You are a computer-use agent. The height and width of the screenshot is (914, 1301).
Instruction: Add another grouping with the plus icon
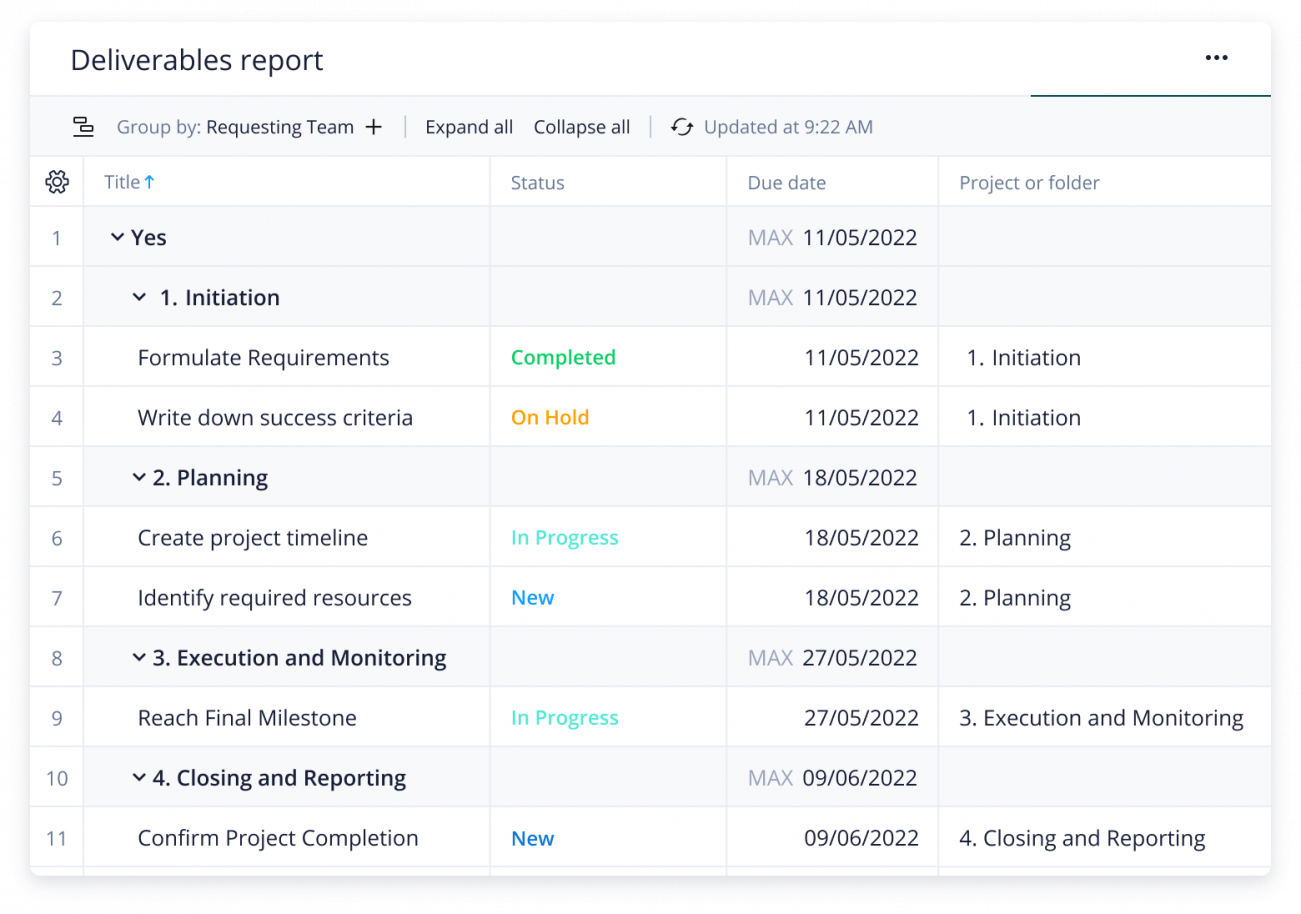click(x=373, y=127)
